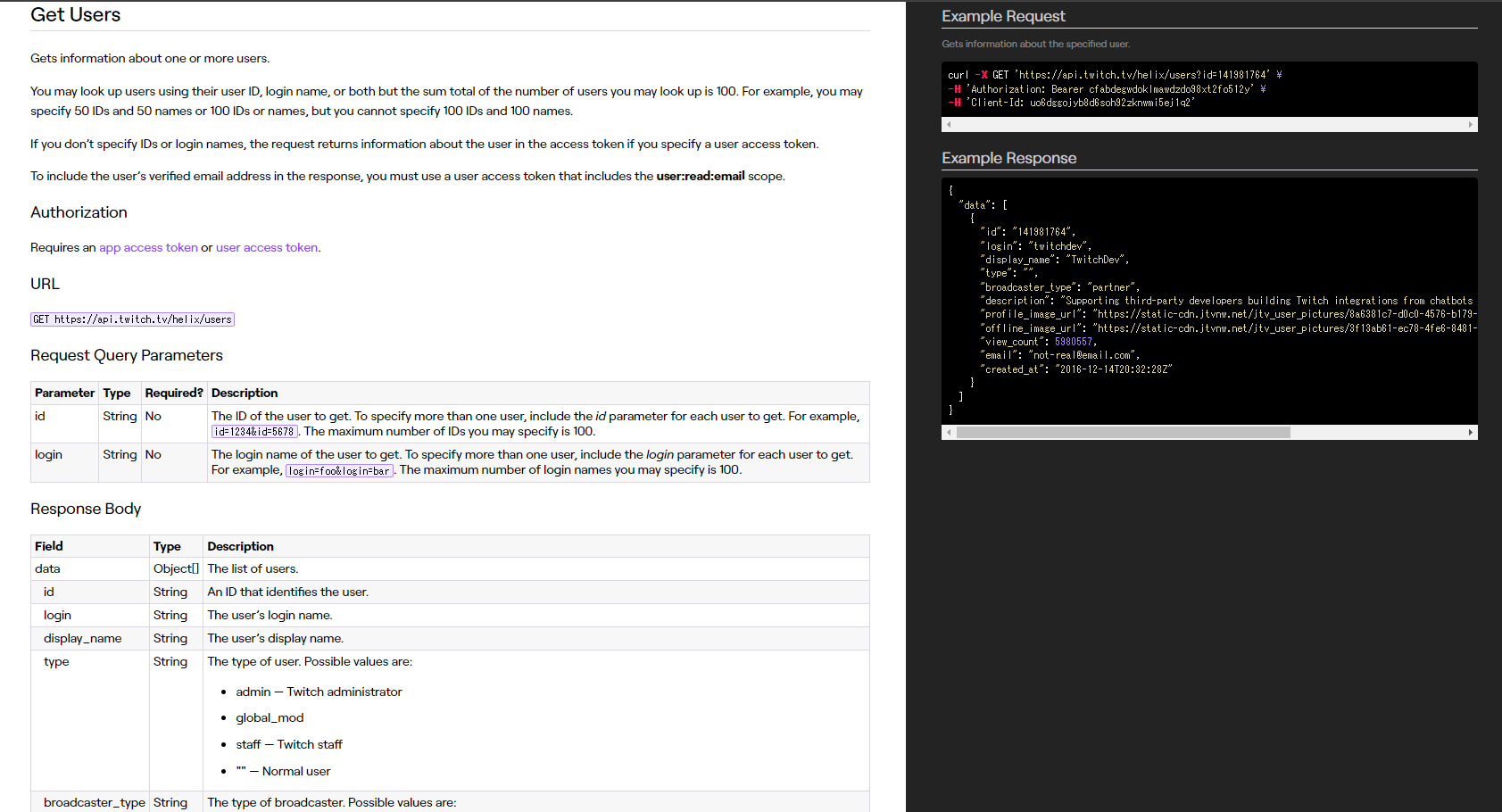Image resolution: width=1502 pixels, height=812 pixels.
Task: Click the login=foo&login=bar code example
Action: (x=339, y=471)
